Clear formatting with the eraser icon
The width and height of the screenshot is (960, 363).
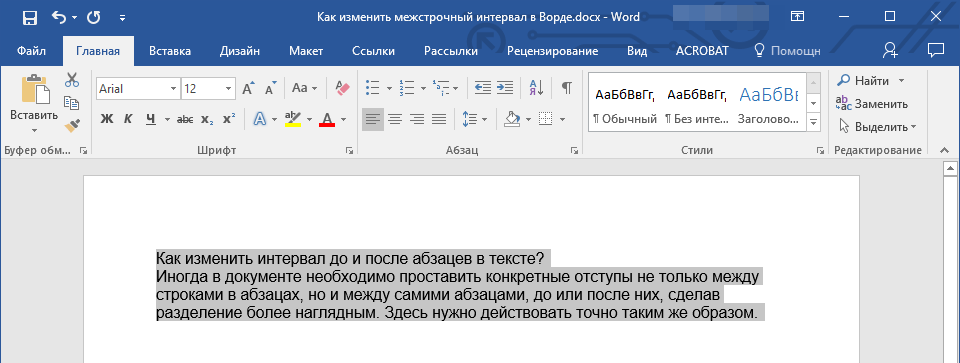(x=342, y=88)
